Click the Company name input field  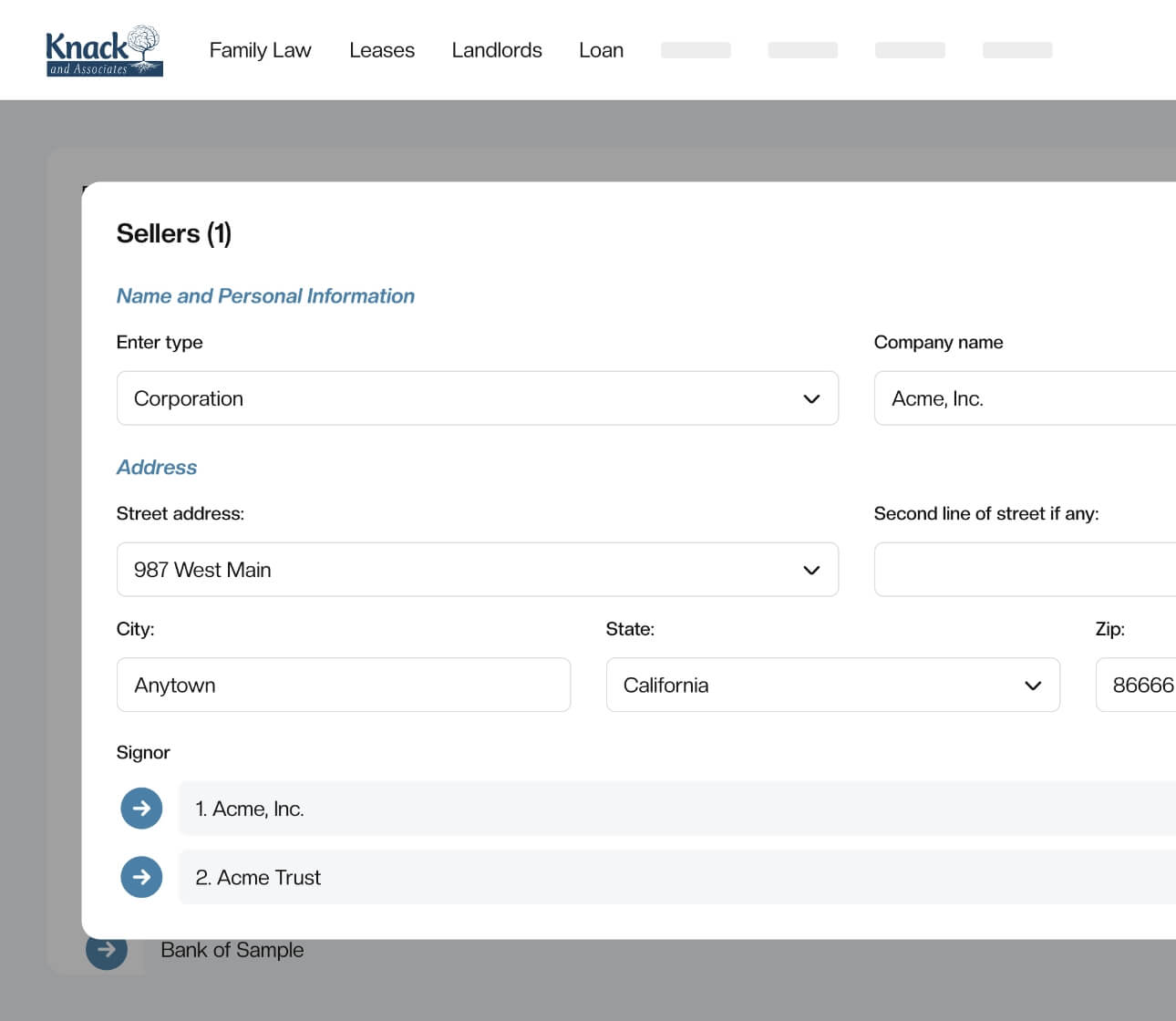tap(1023, 398)
